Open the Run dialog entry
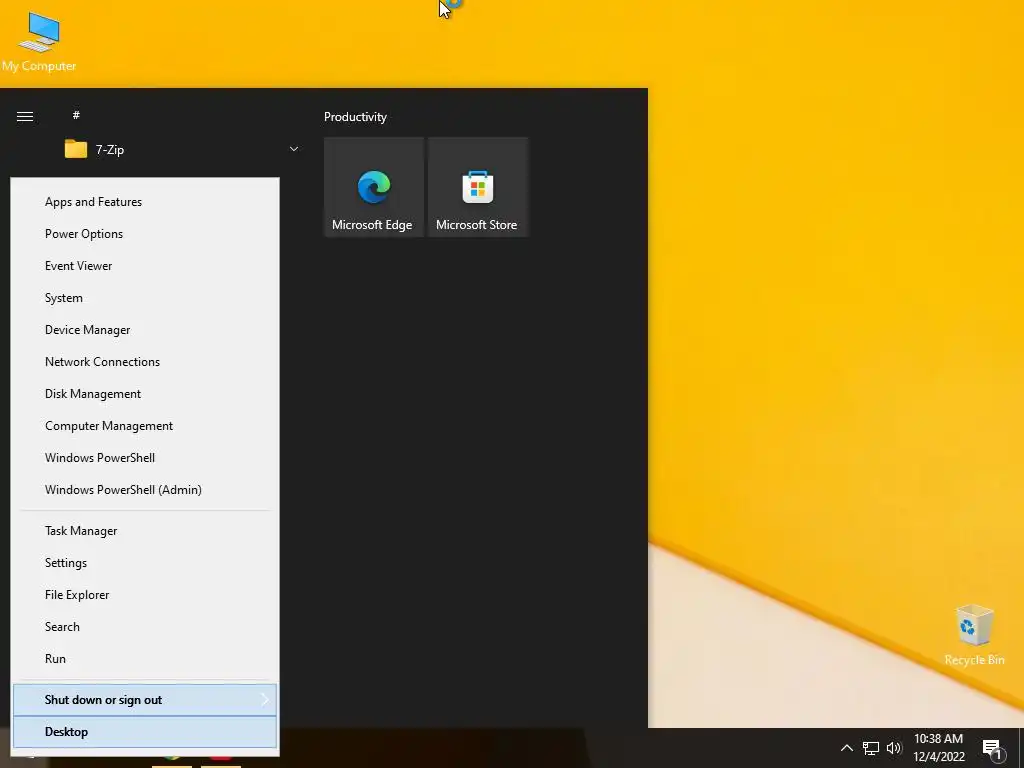The width and height of the screenshot is (1024, 768). coord(145,659)
